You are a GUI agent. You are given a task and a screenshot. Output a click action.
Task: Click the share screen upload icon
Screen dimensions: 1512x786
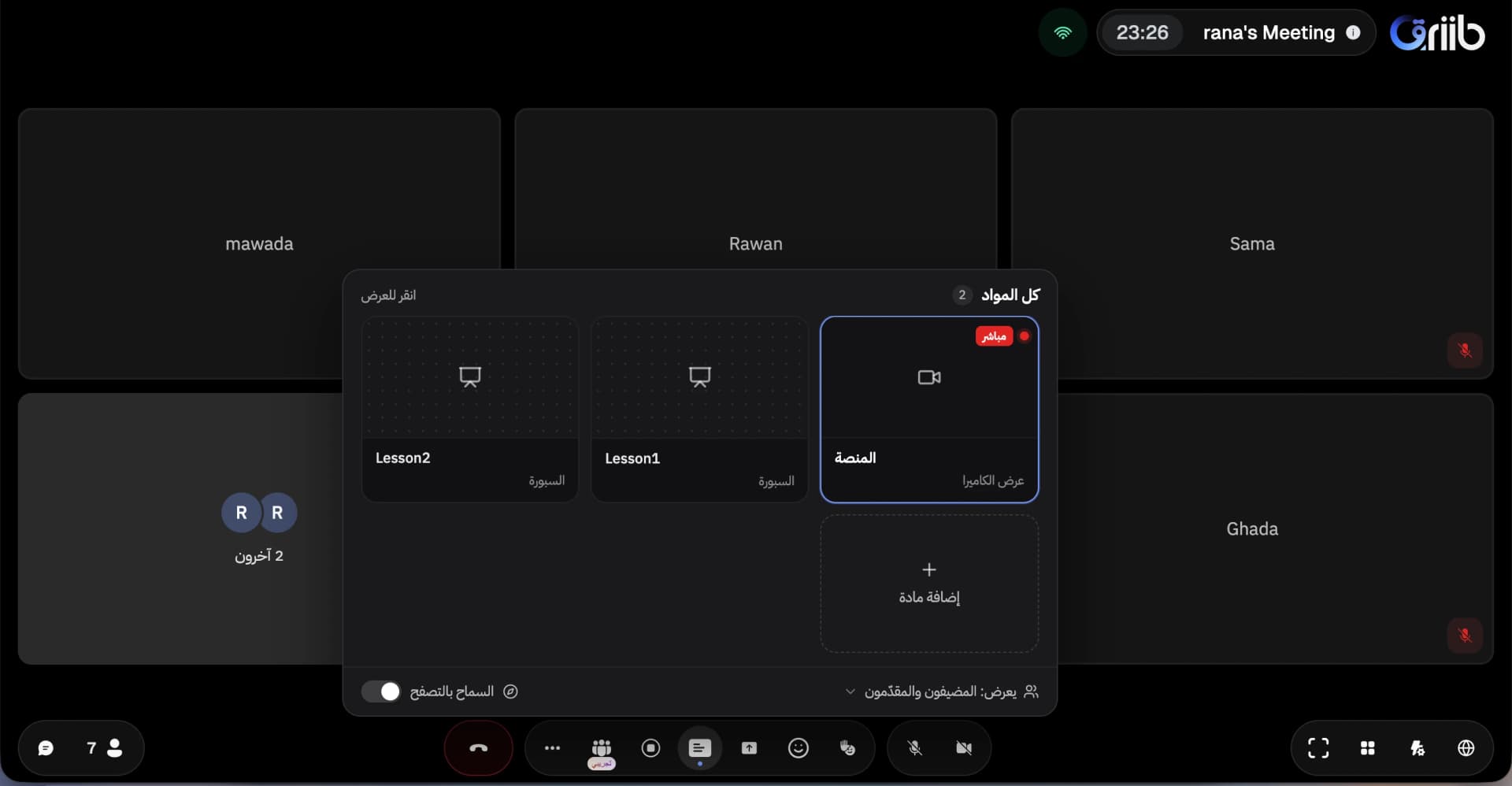point(749,747)
